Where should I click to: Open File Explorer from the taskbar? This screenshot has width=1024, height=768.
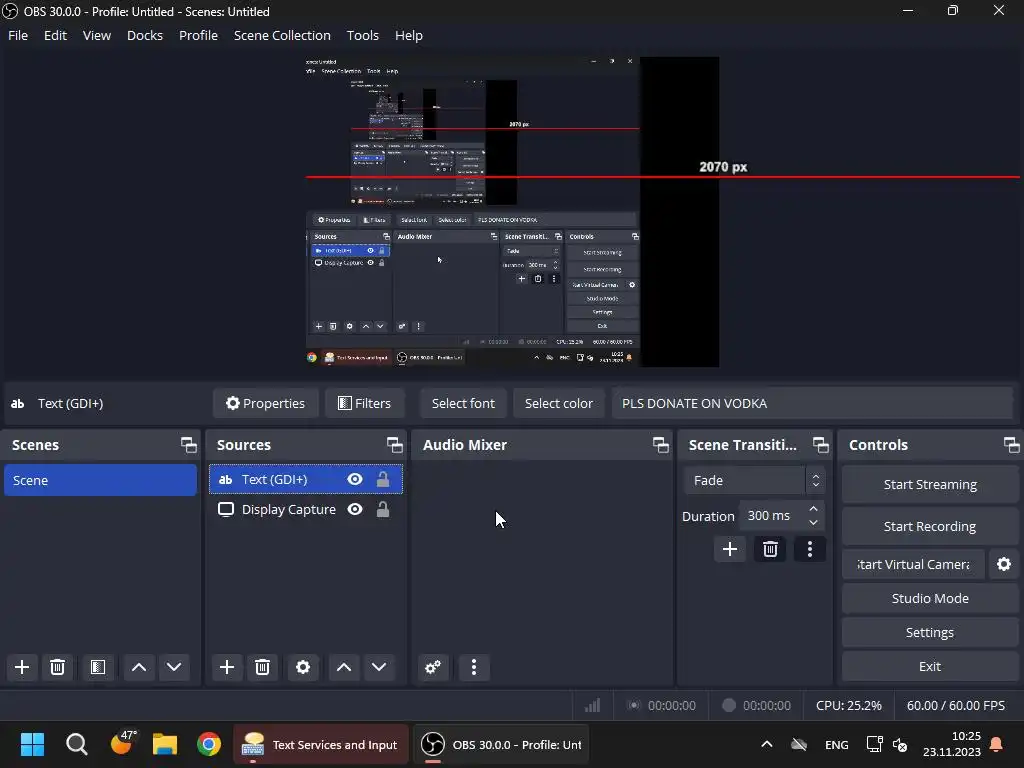pos(165,744)
